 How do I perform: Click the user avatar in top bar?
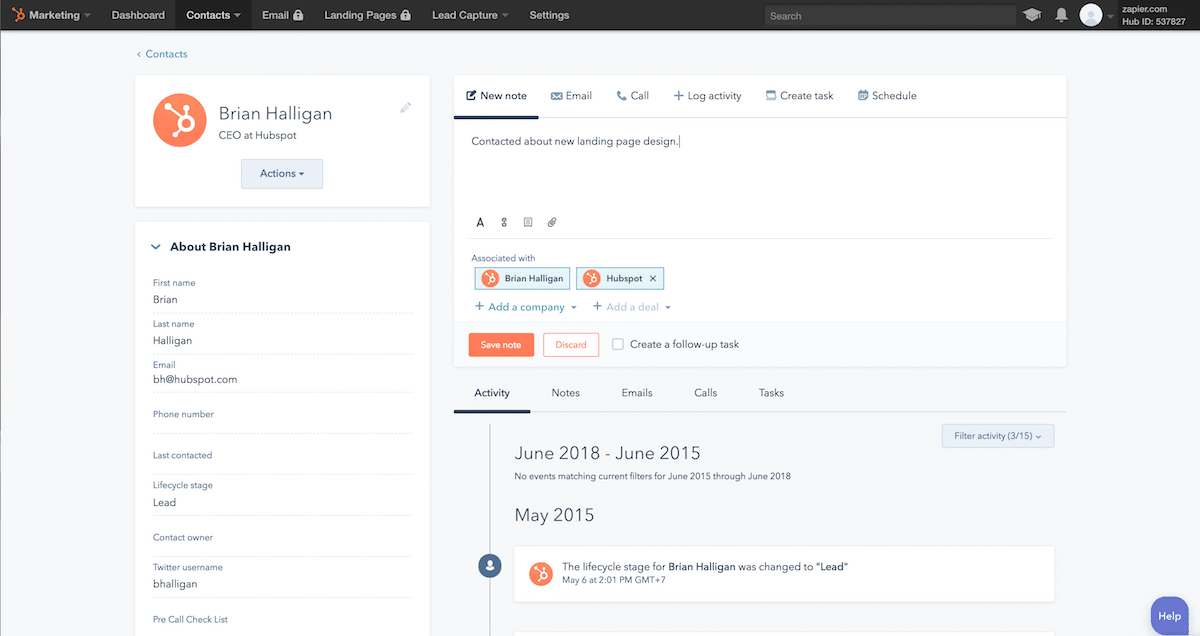pos(1091,15)
